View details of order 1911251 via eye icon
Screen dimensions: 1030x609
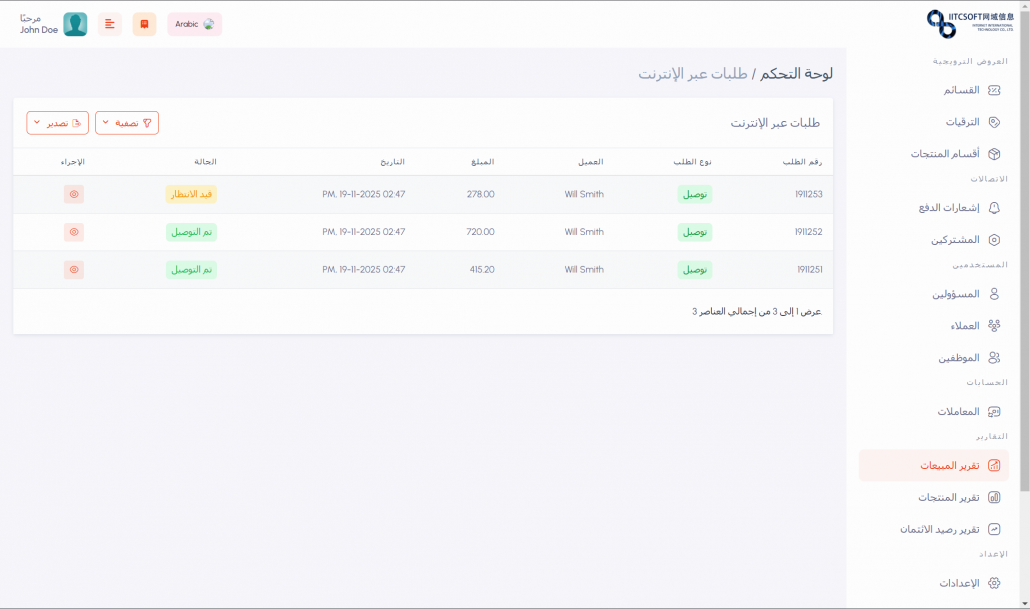pyautogui.click(x=74, y=270)
